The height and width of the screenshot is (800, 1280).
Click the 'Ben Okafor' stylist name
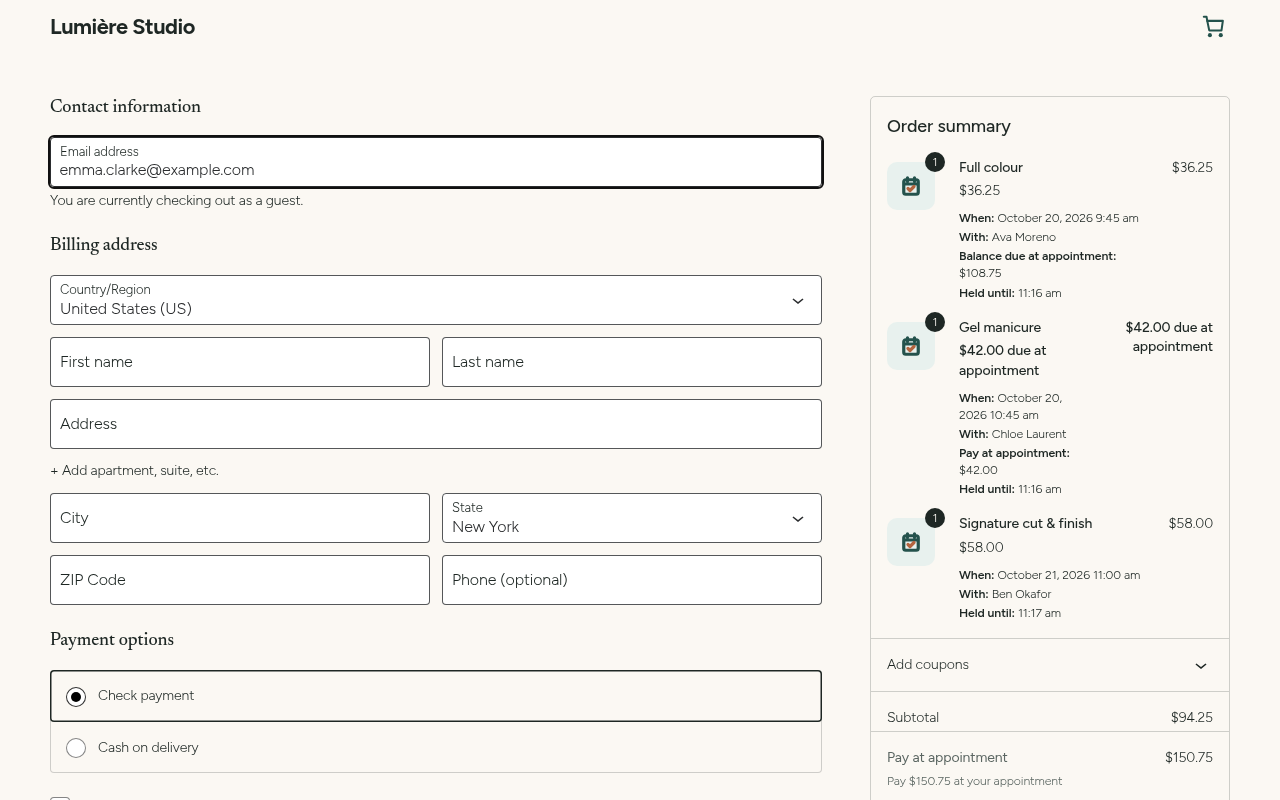click(x=1022, y=595)
